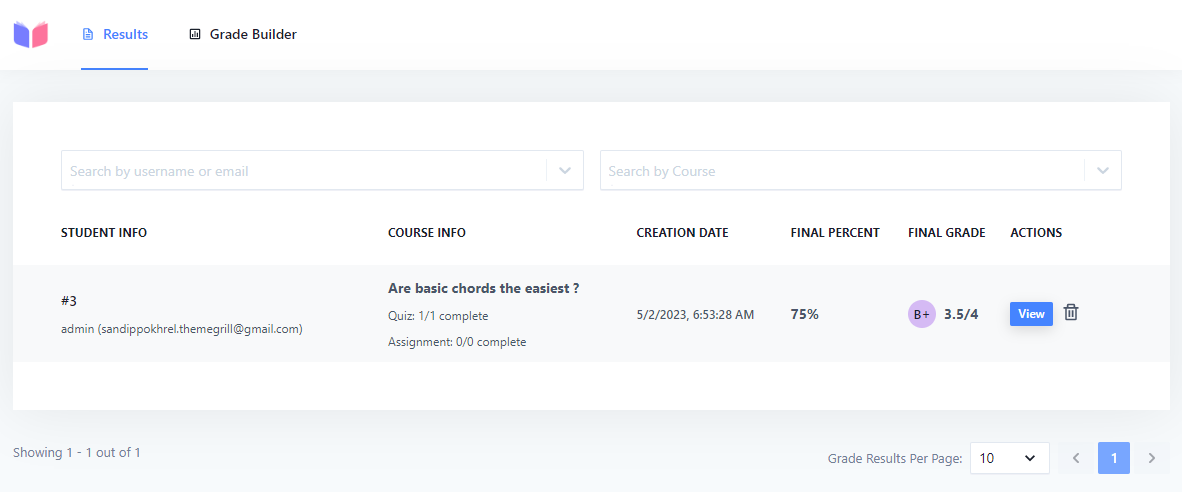This screenshot has height=492, width=1182.
Task: Click the 'Grade Results Per Page:' label
Action: 895,458
